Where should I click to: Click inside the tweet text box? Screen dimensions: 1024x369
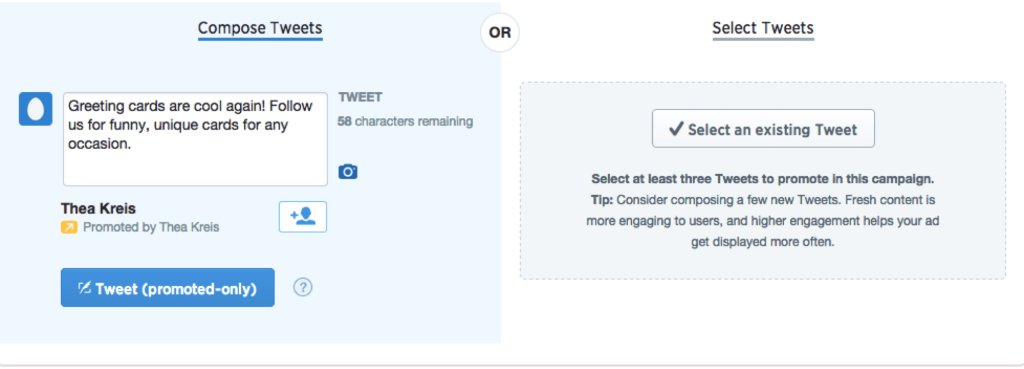click(195, 139)
